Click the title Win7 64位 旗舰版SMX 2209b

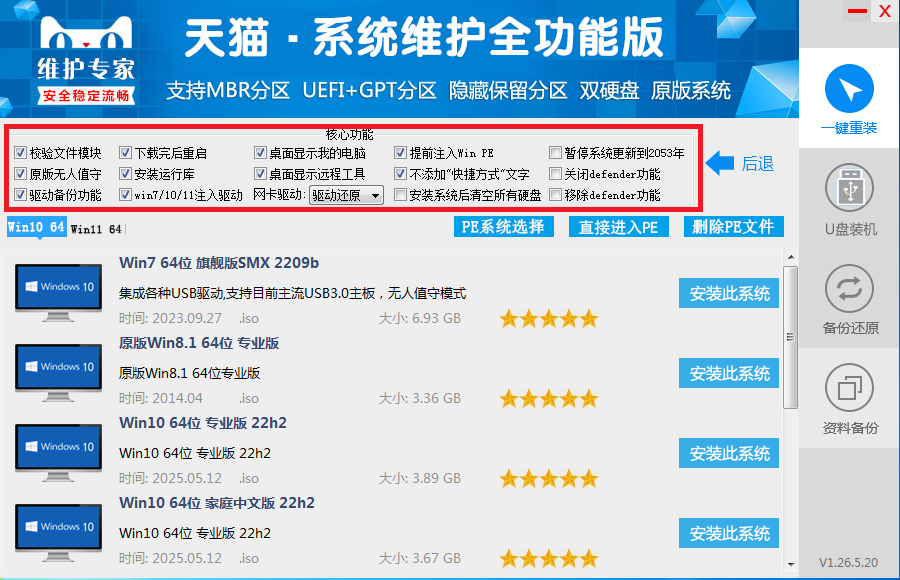point(219,263)
